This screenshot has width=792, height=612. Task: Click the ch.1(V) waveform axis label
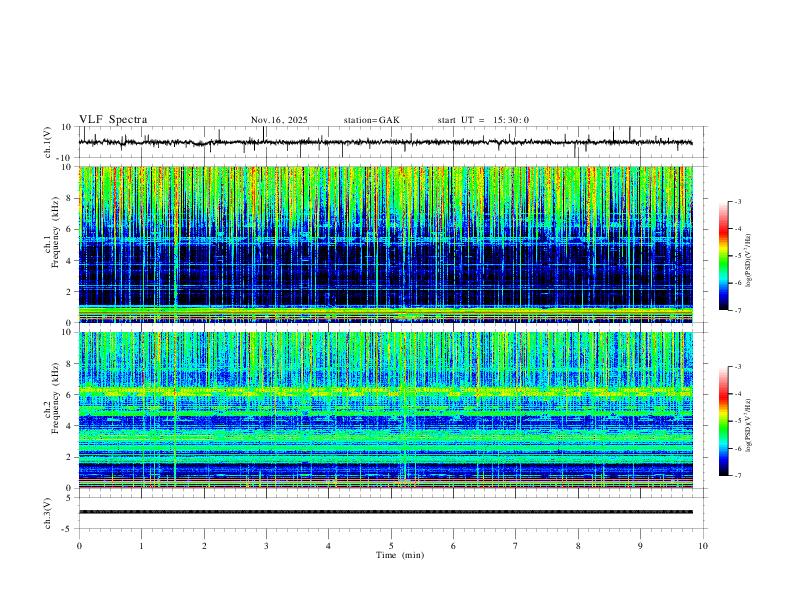click(48, 142)
